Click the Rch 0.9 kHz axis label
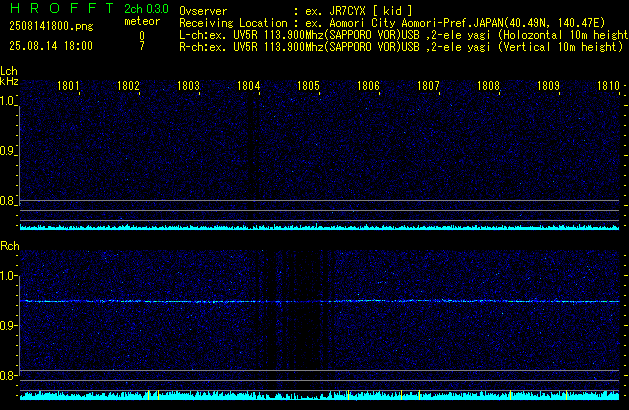 pyautogui.click(x=7, y=325)
